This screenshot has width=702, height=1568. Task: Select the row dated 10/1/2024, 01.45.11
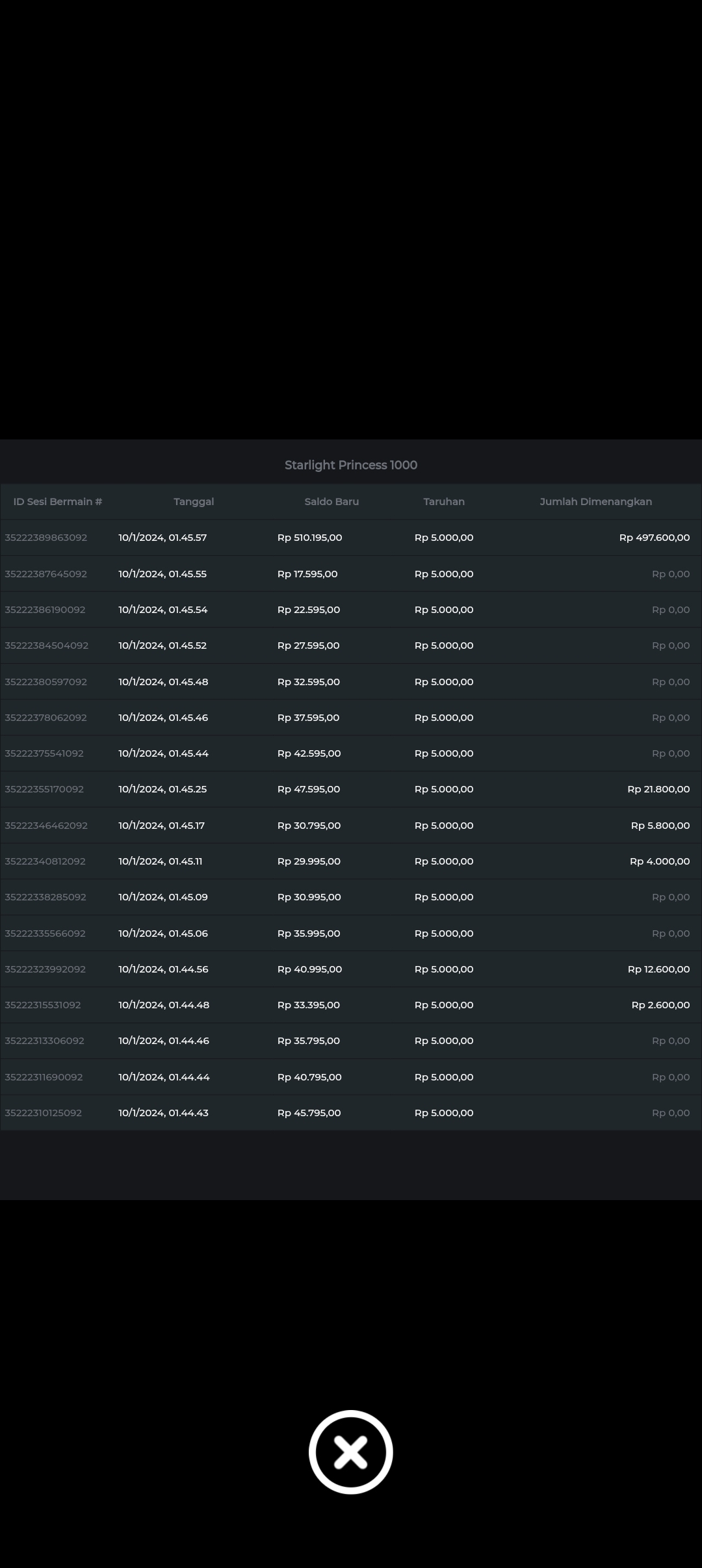[x=161, y=861]
